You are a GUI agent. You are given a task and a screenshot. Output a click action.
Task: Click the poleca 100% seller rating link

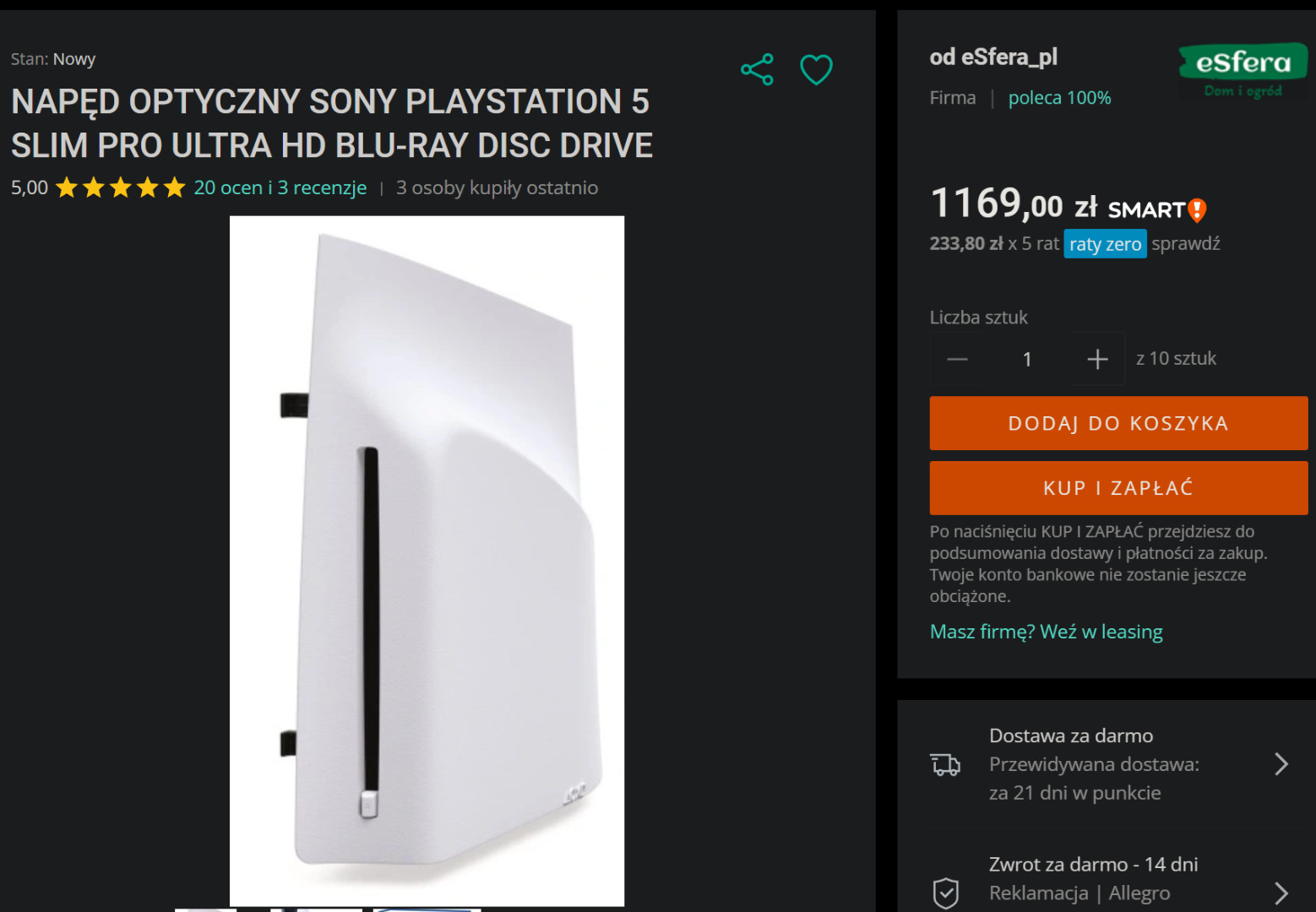[1059, 98]
